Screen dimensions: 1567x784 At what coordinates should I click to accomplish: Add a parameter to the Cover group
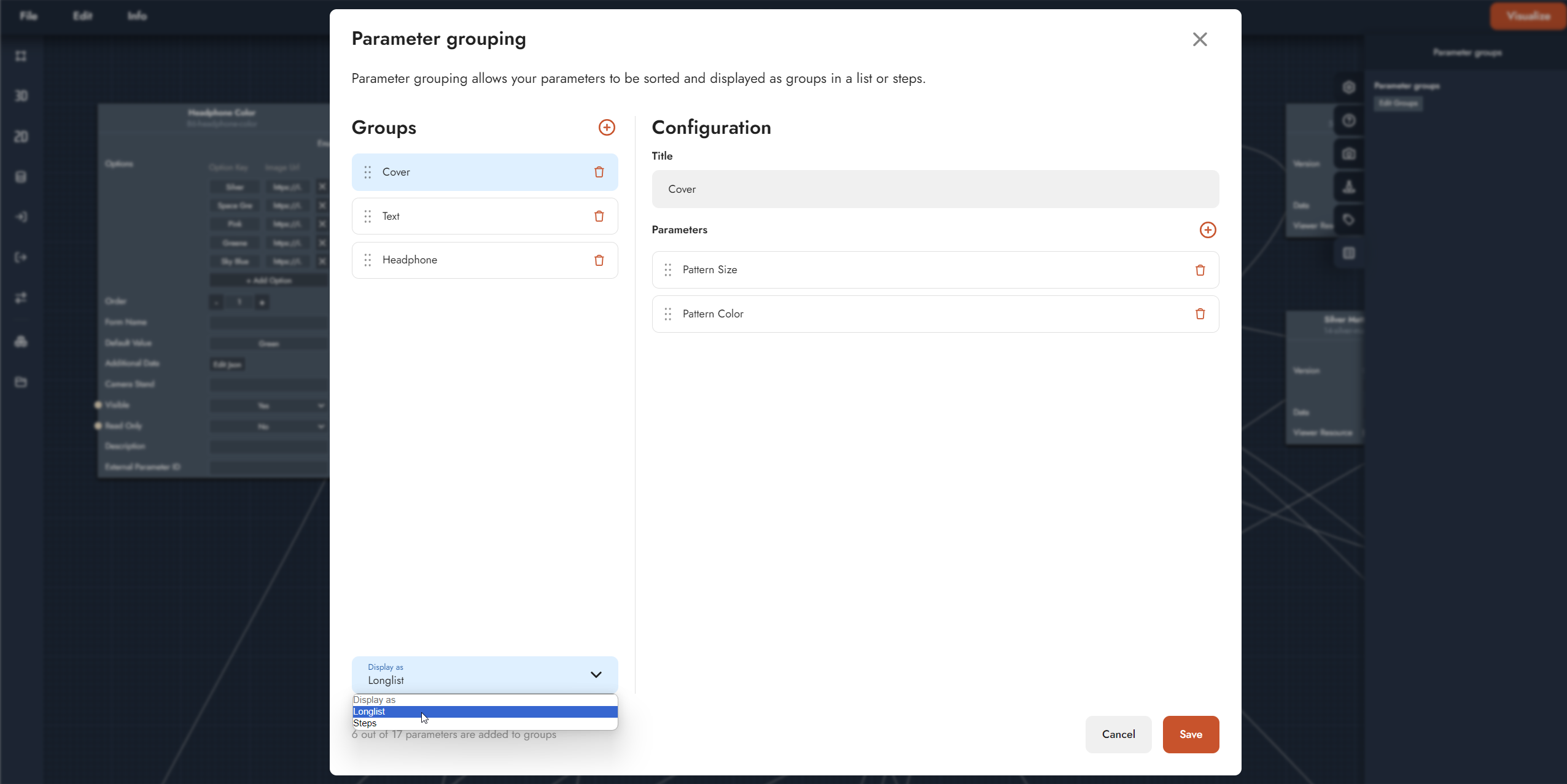tap(1207, 230)
